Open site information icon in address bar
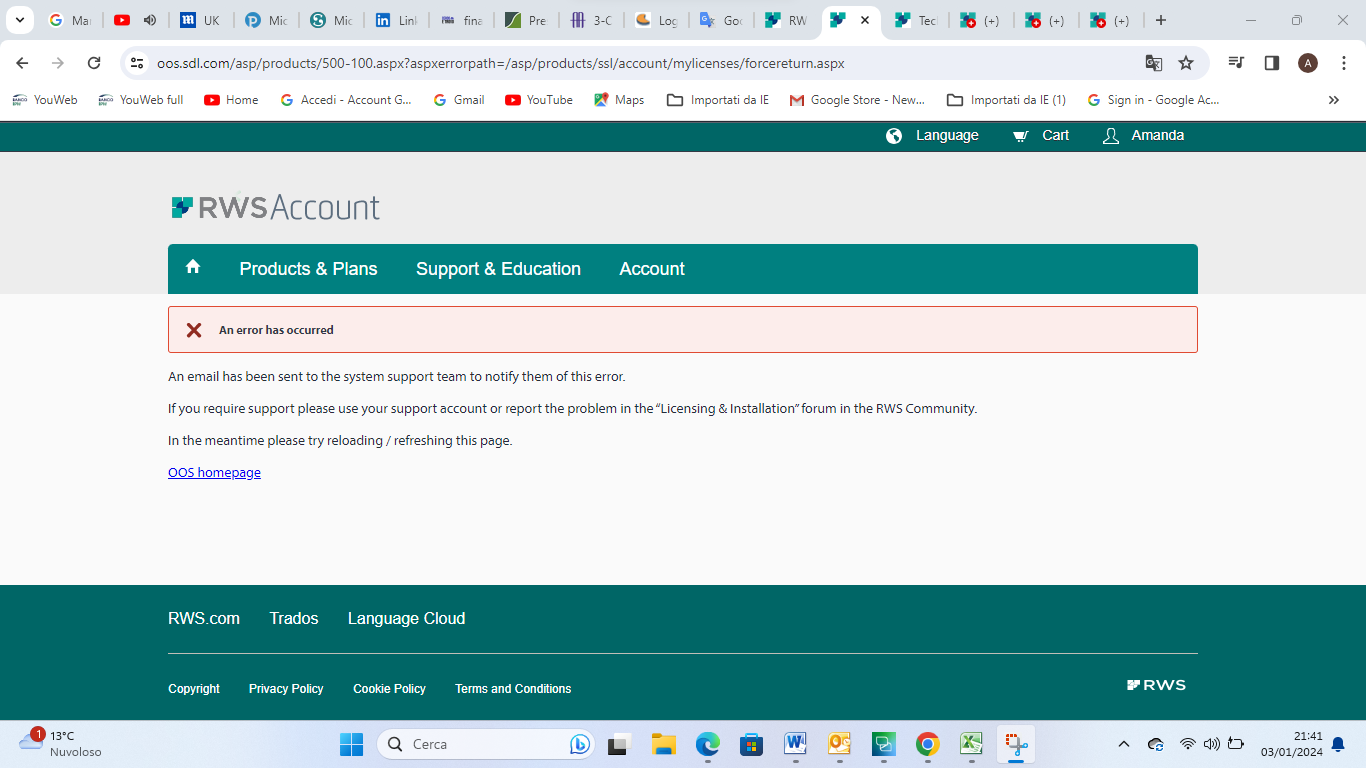1366x768 pixels. (137, 63)
